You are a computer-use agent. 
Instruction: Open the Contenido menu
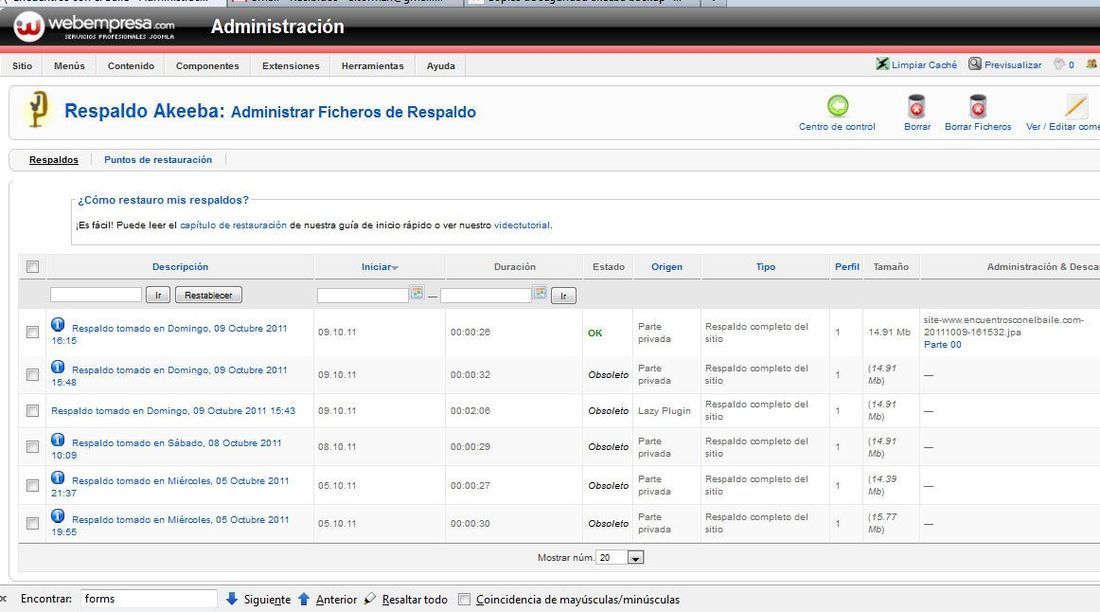pyautogui.click(x=131, y=65)
